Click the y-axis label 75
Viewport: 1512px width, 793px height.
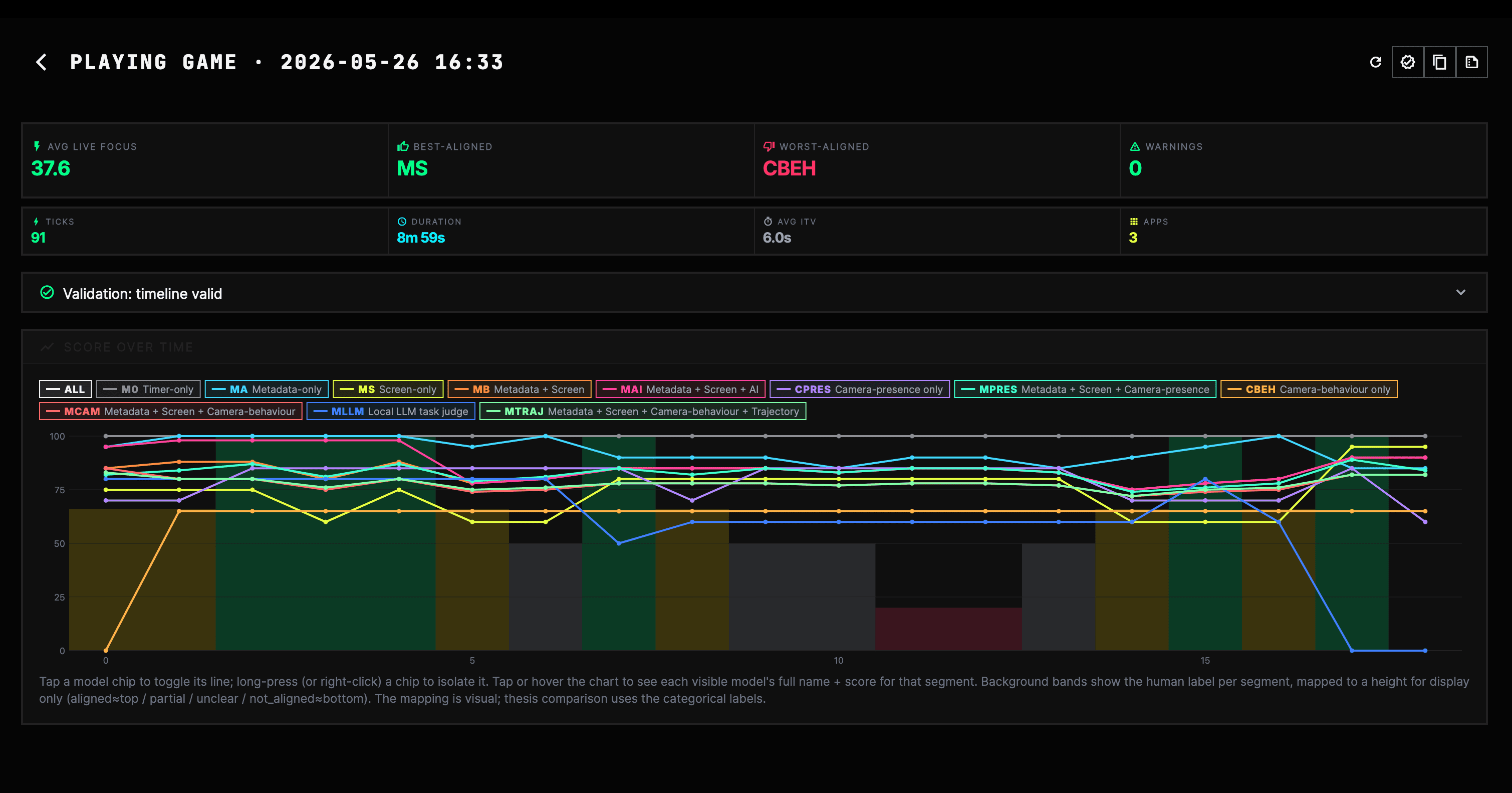(x=59, y=490)
